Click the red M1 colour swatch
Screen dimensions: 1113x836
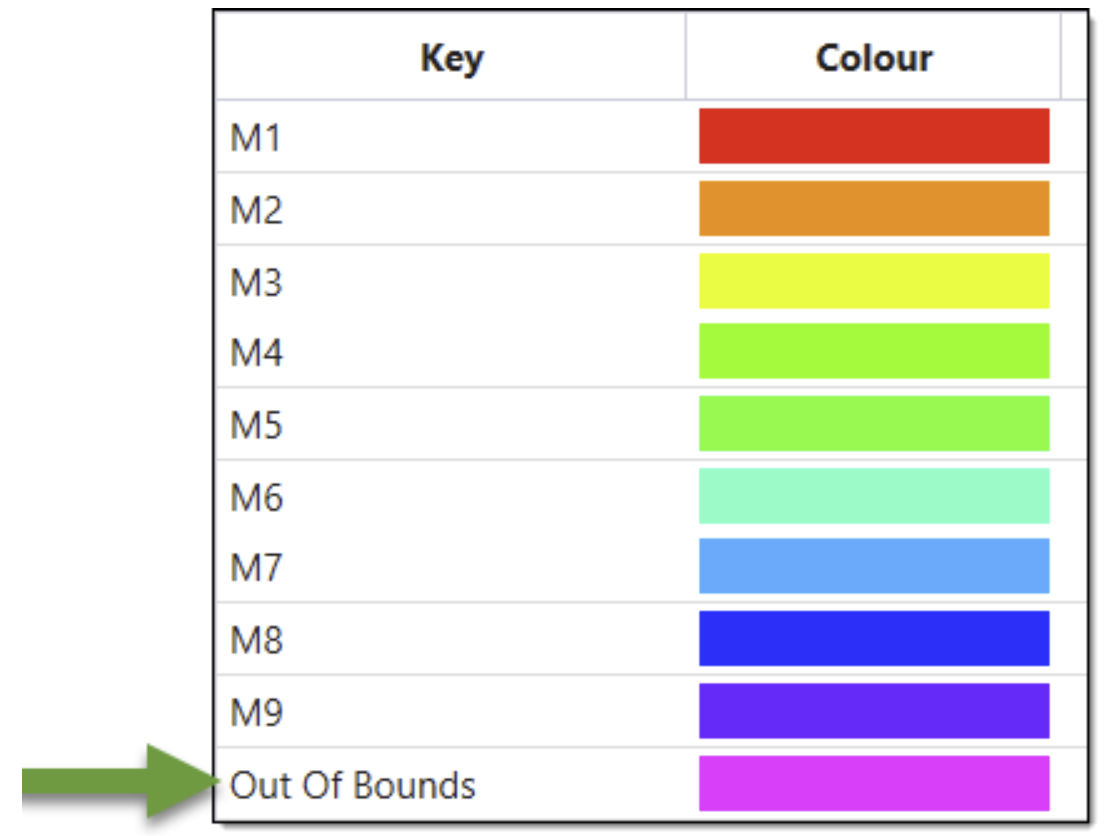coord(873,136)
